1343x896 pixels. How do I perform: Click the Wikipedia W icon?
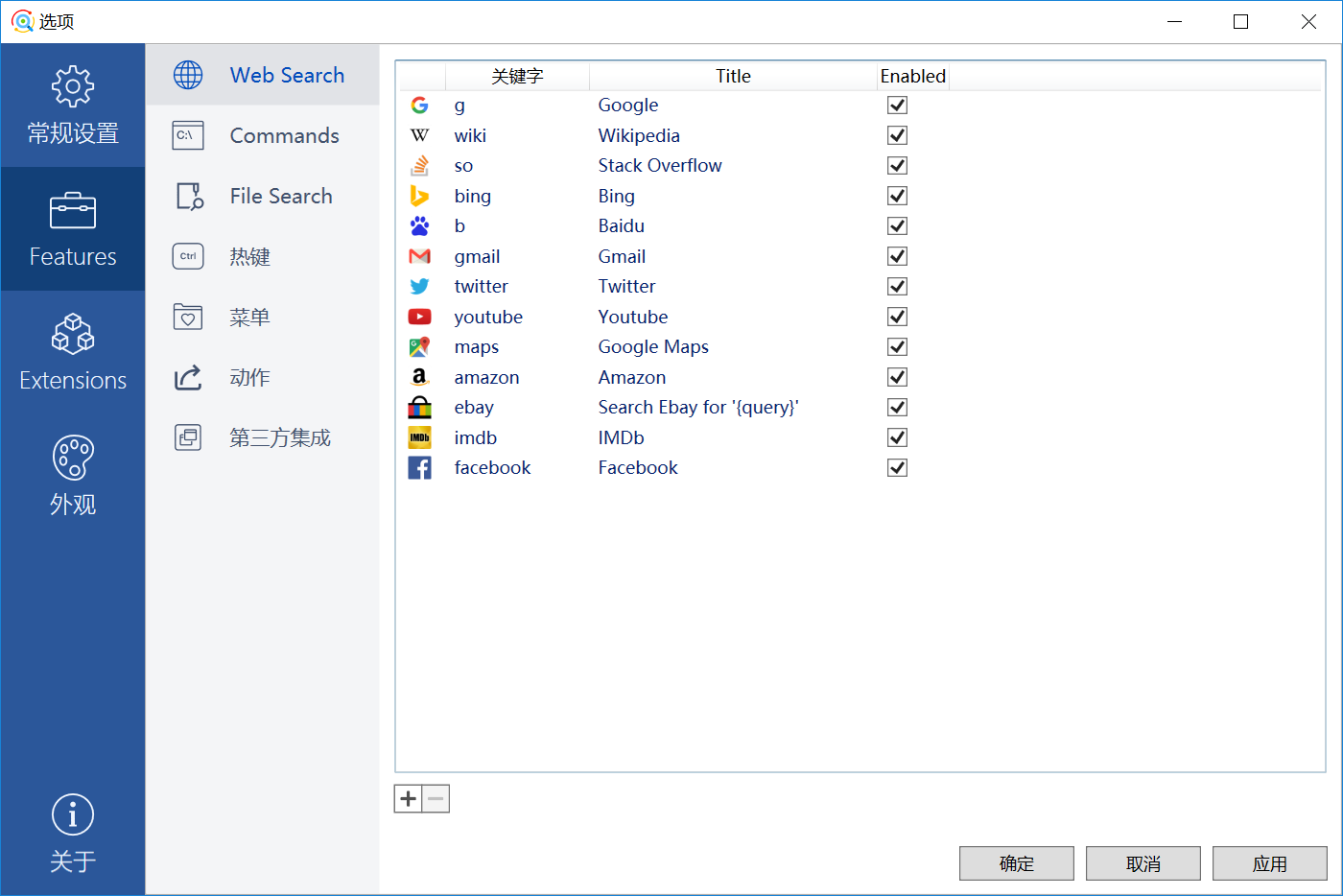tap(419, 135)
